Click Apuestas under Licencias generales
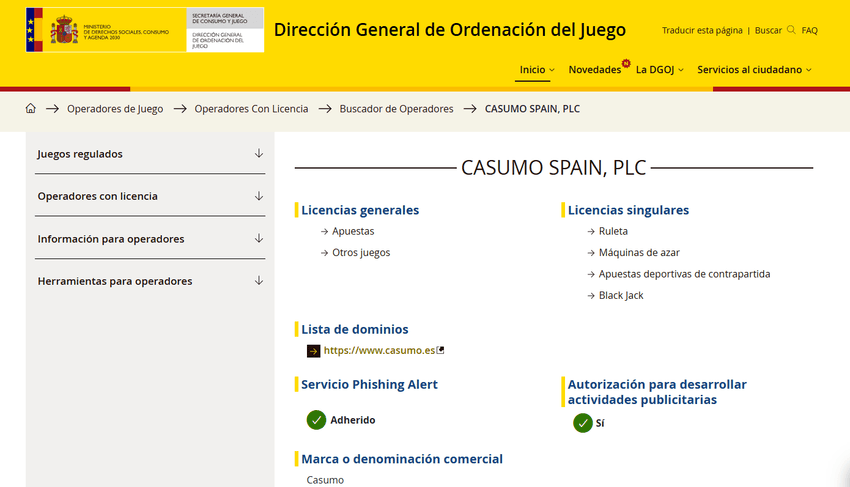Viewport: 850px width, 487px height. point(353,231)
